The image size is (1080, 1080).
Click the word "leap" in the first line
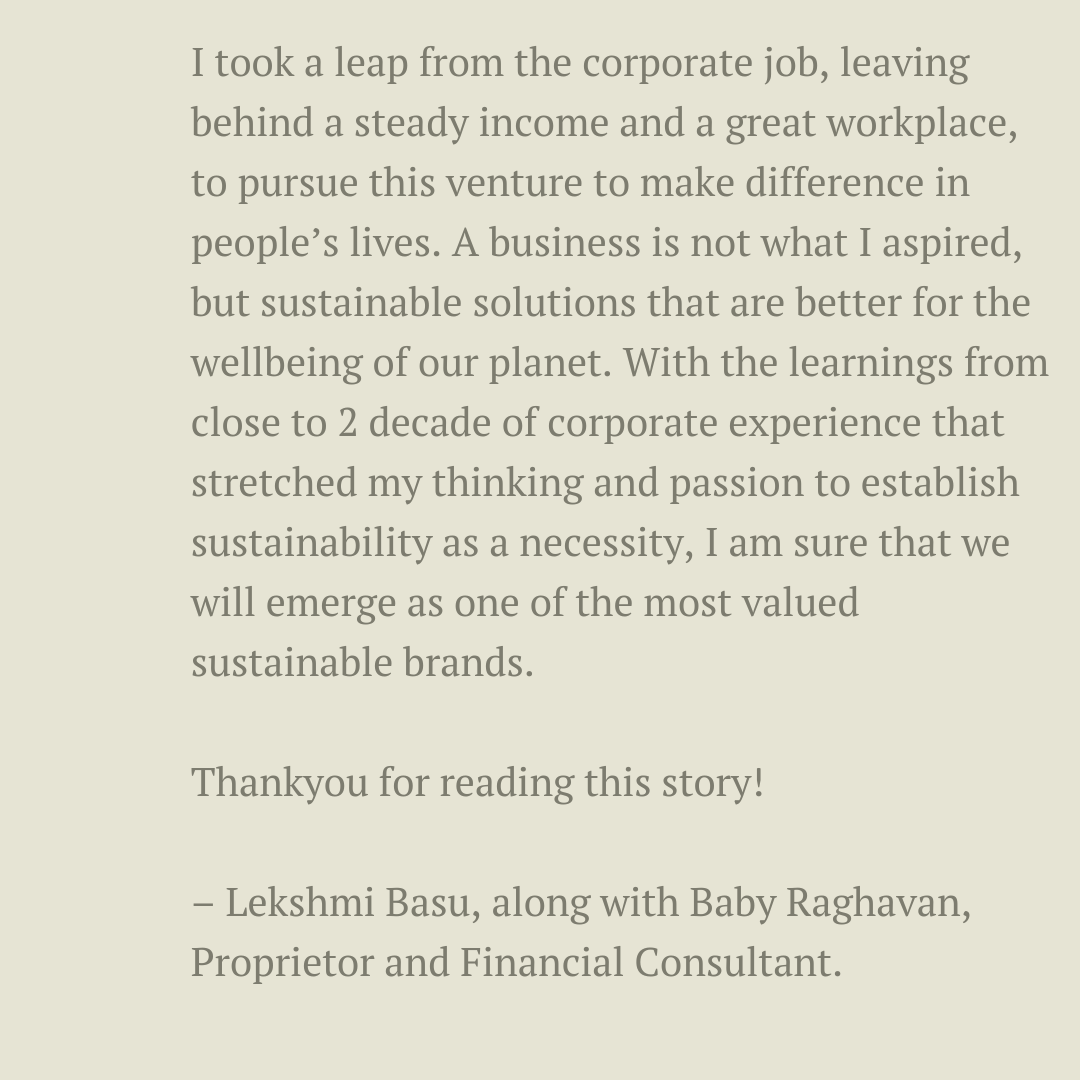[369, 64]
